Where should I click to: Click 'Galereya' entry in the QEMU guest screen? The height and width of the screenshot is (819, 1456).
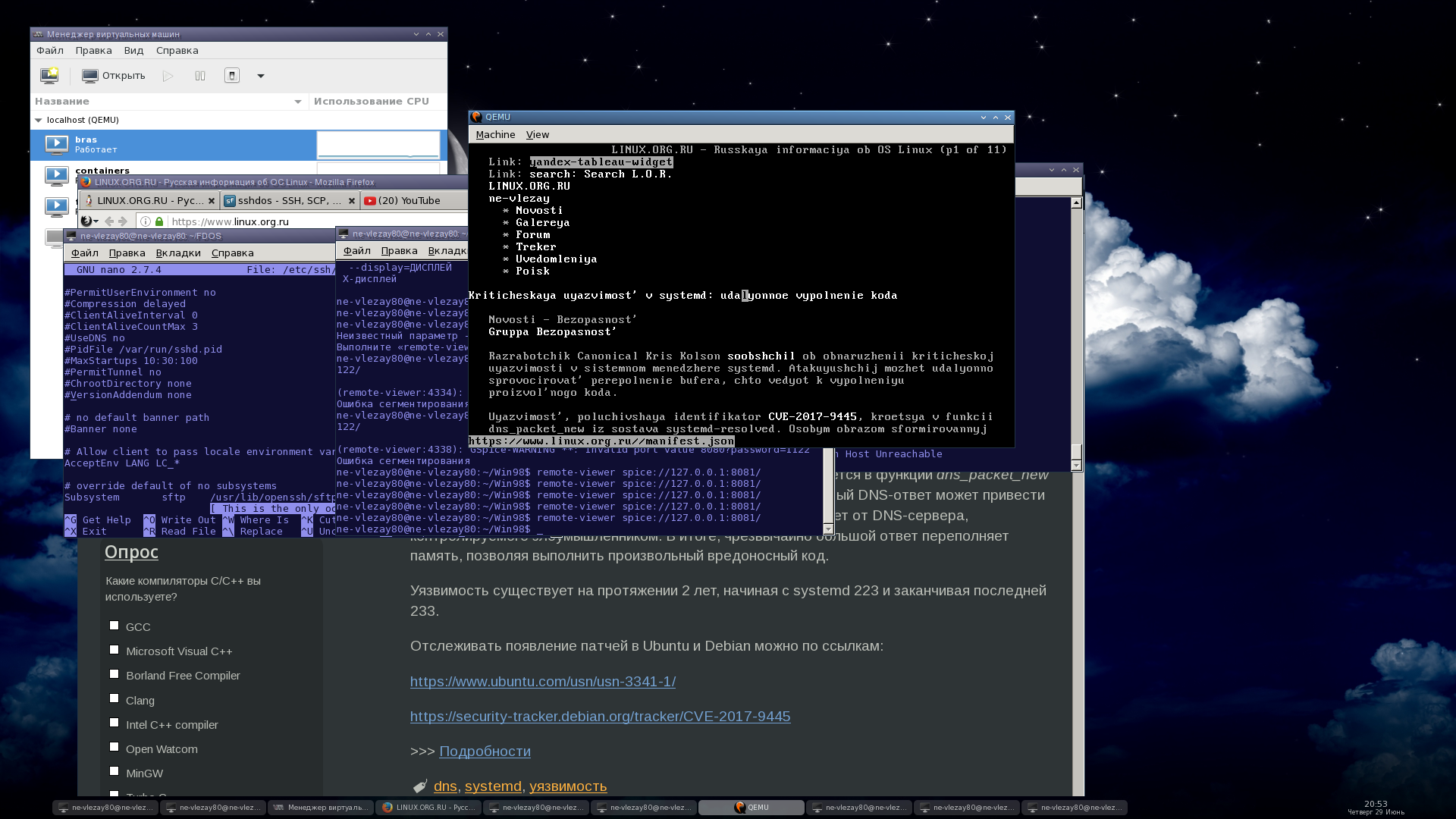543,223
